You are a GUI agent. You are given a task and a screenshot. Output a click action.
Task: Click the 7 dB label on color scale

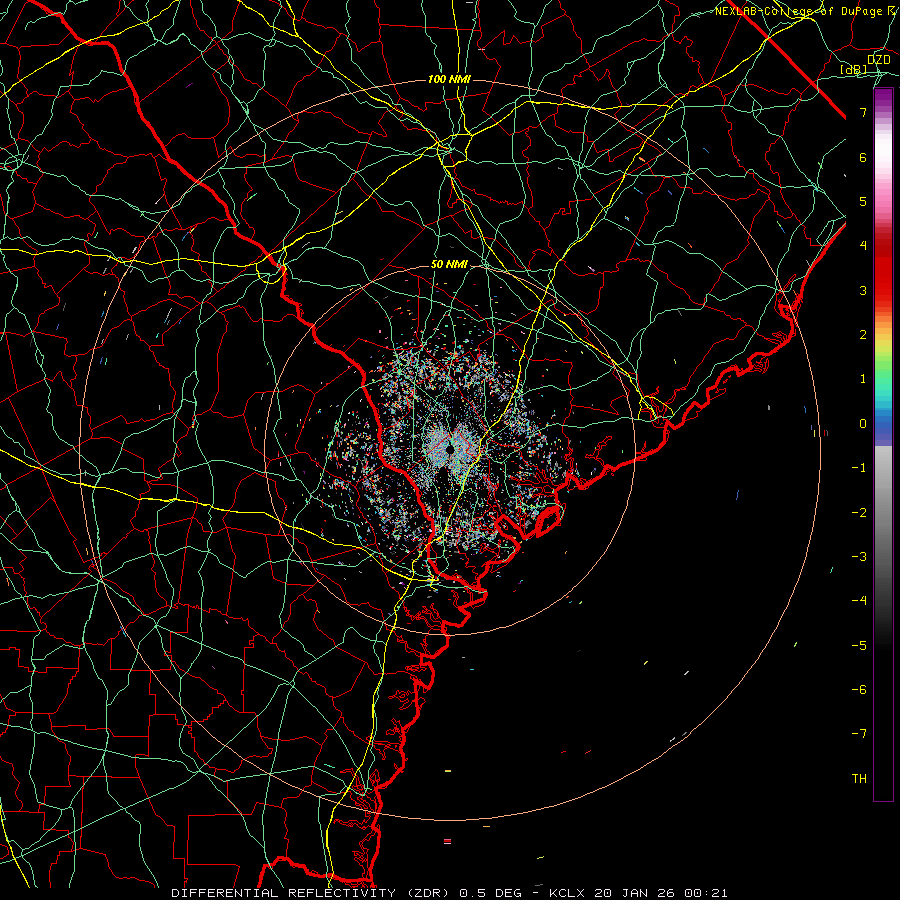[863, 112]
